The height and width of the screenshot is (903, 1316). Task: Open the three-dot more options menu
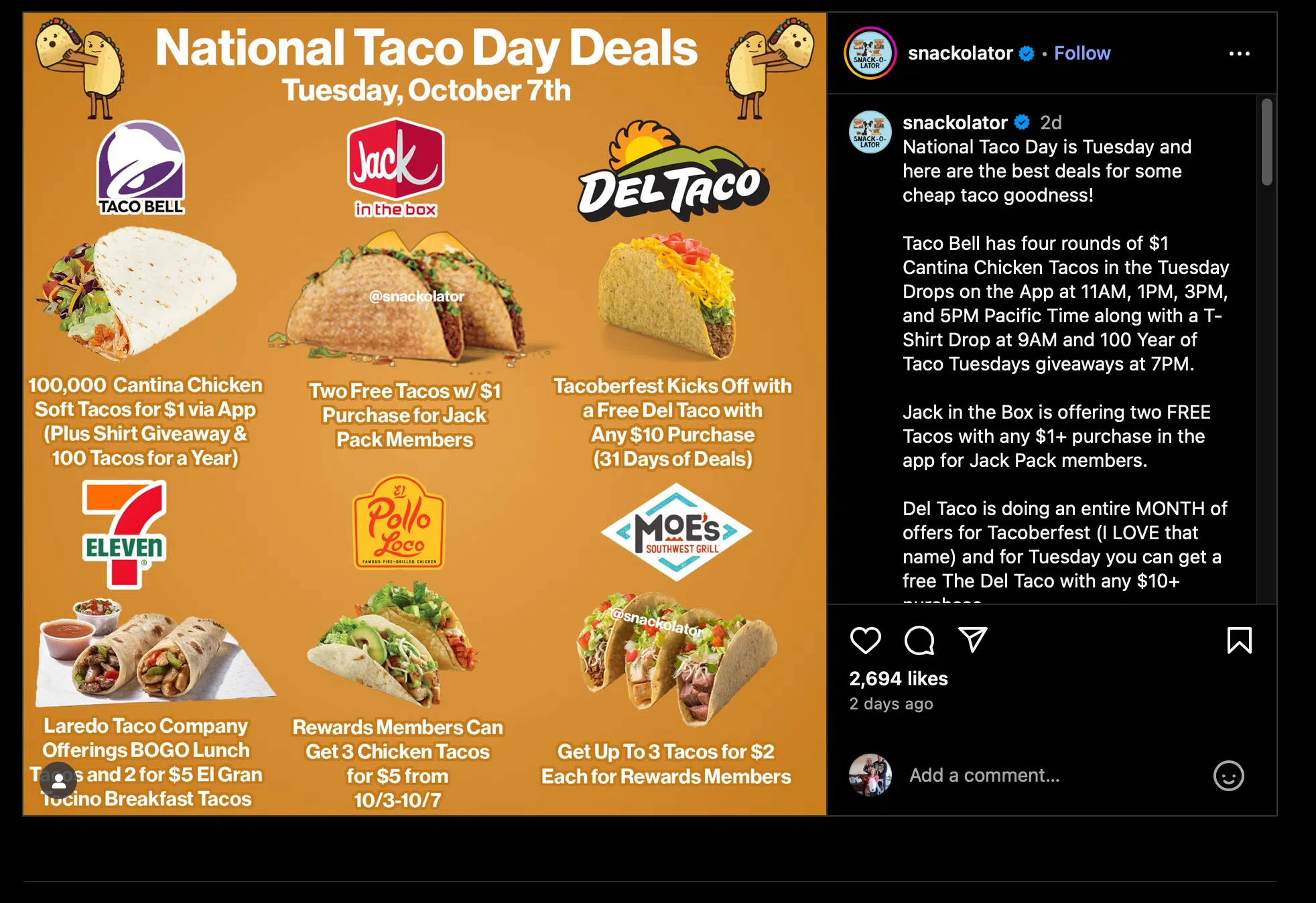(1239, 54)
